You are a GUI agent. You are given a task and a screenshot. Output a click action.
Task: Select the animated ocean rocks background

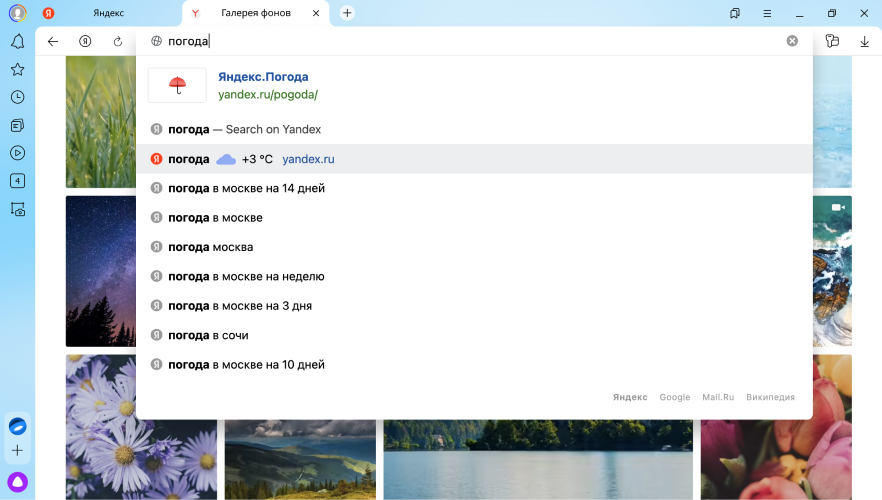(832, 271)
